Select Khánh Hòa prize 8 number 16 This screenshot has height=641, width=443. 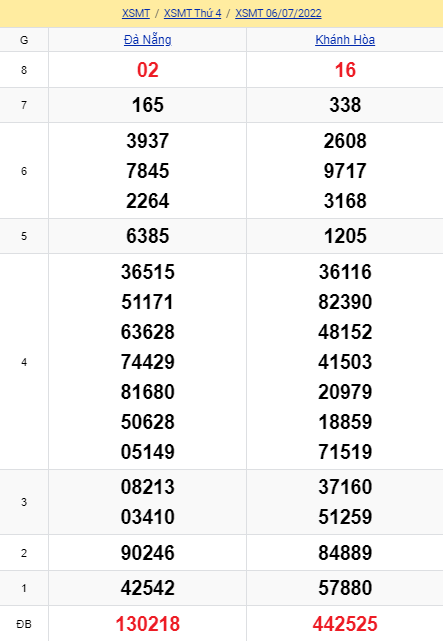point(345,70)
